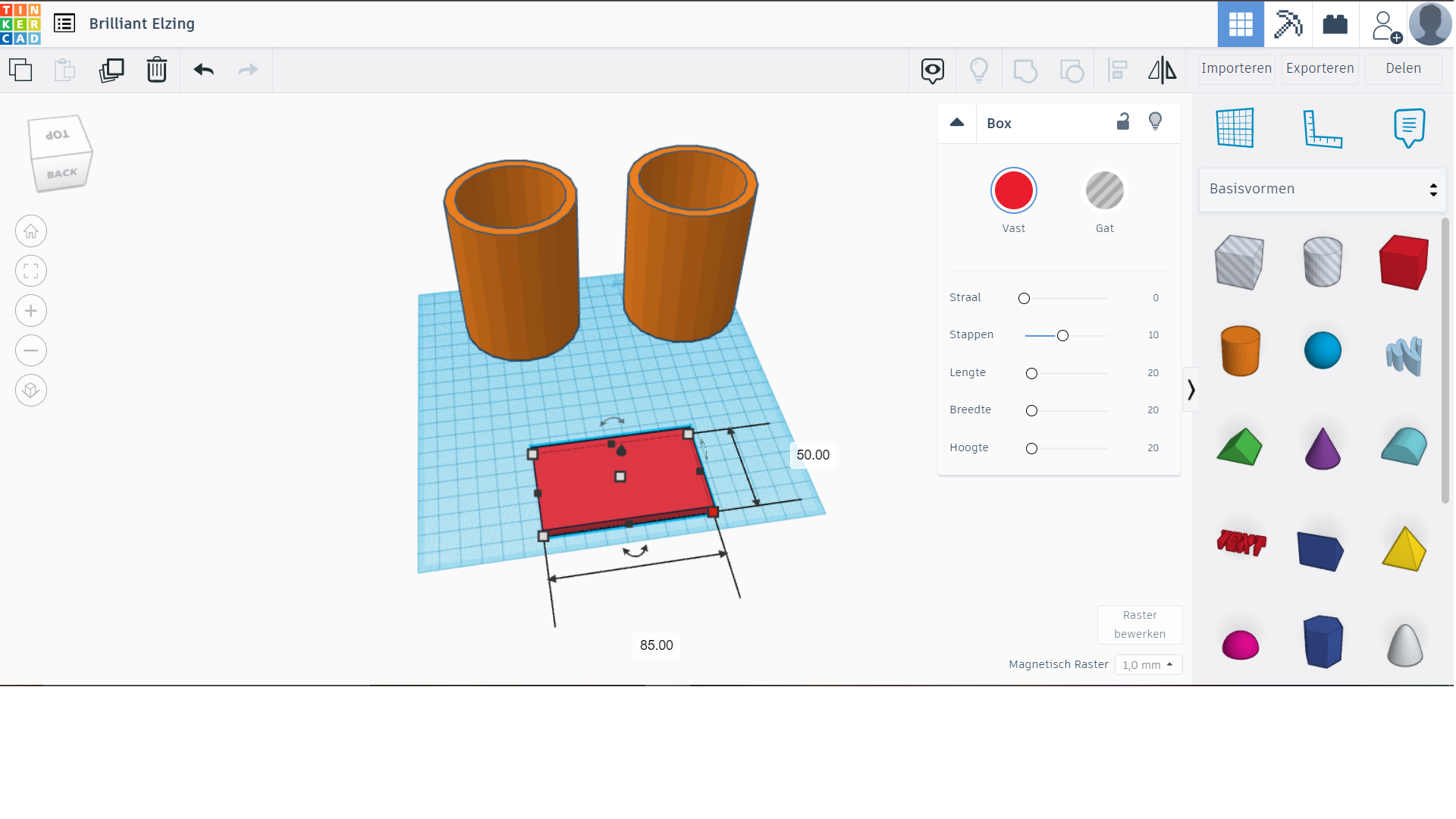Open the Notes tool

pyautogui.click(x=1409, y=127)
